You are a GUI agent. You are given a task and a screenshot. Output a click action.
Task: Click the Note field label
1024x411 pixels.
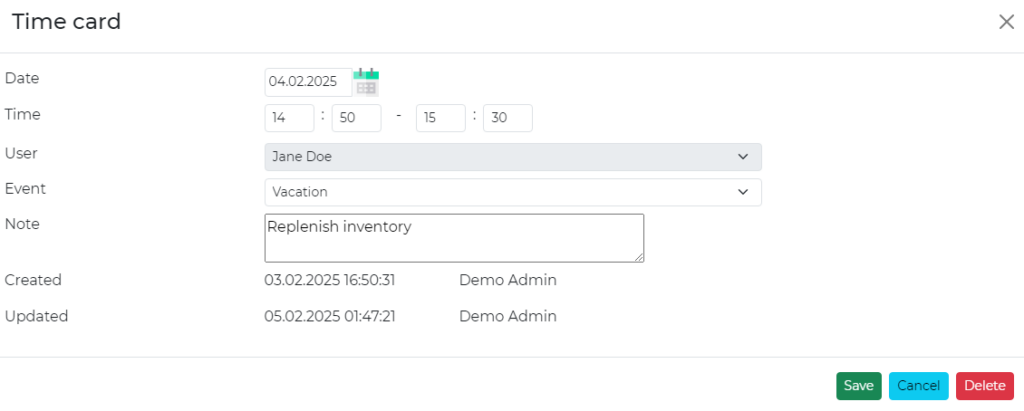click(x=22, y=224)
